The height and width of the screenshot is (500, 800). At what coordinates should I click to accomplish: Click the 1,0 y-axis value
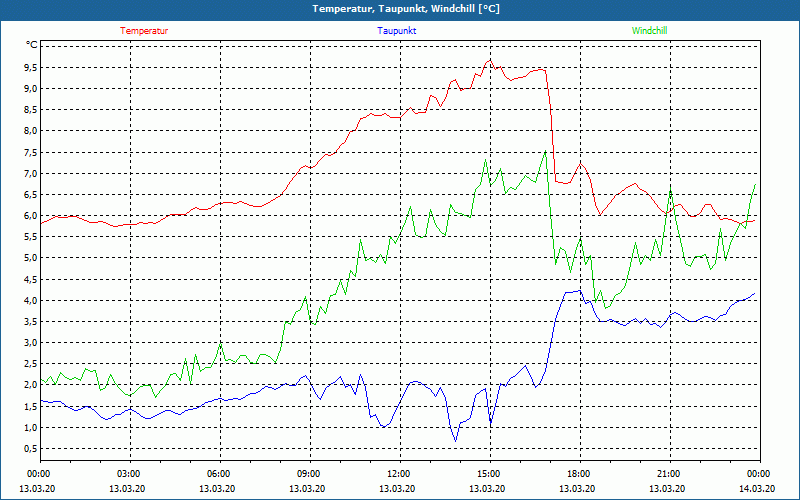[x=31, y=428]
